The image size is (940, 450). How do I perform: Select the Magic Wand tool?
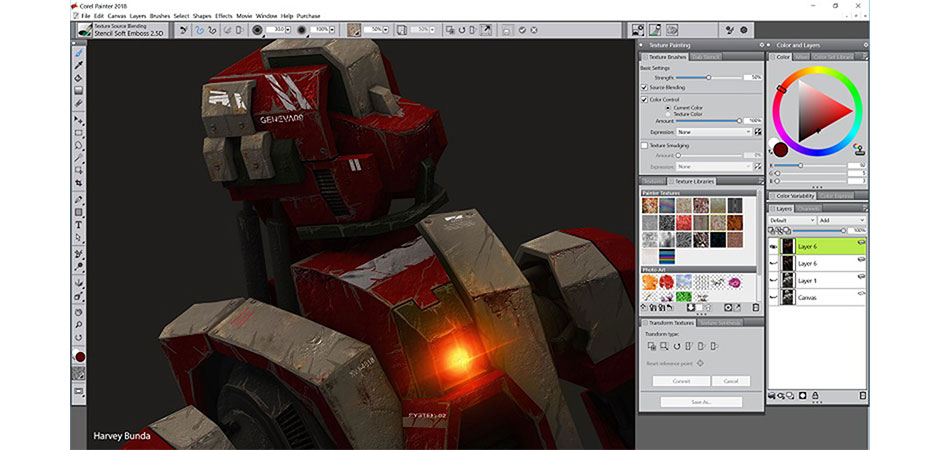(x=79, y=158)
